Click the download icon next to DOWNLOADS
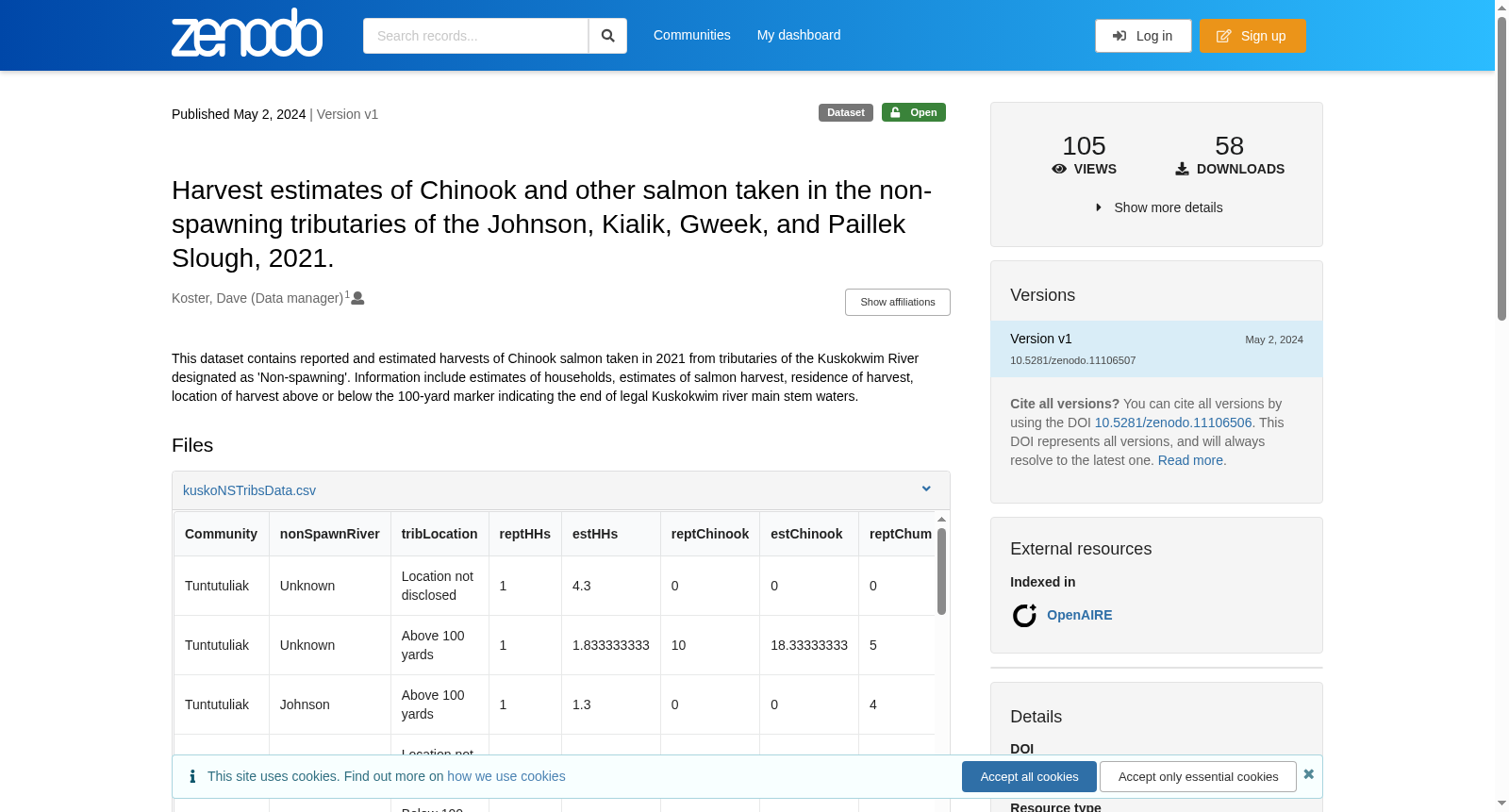Image resolution: width=1509 pixels, height=812 pixels. 1182,169
